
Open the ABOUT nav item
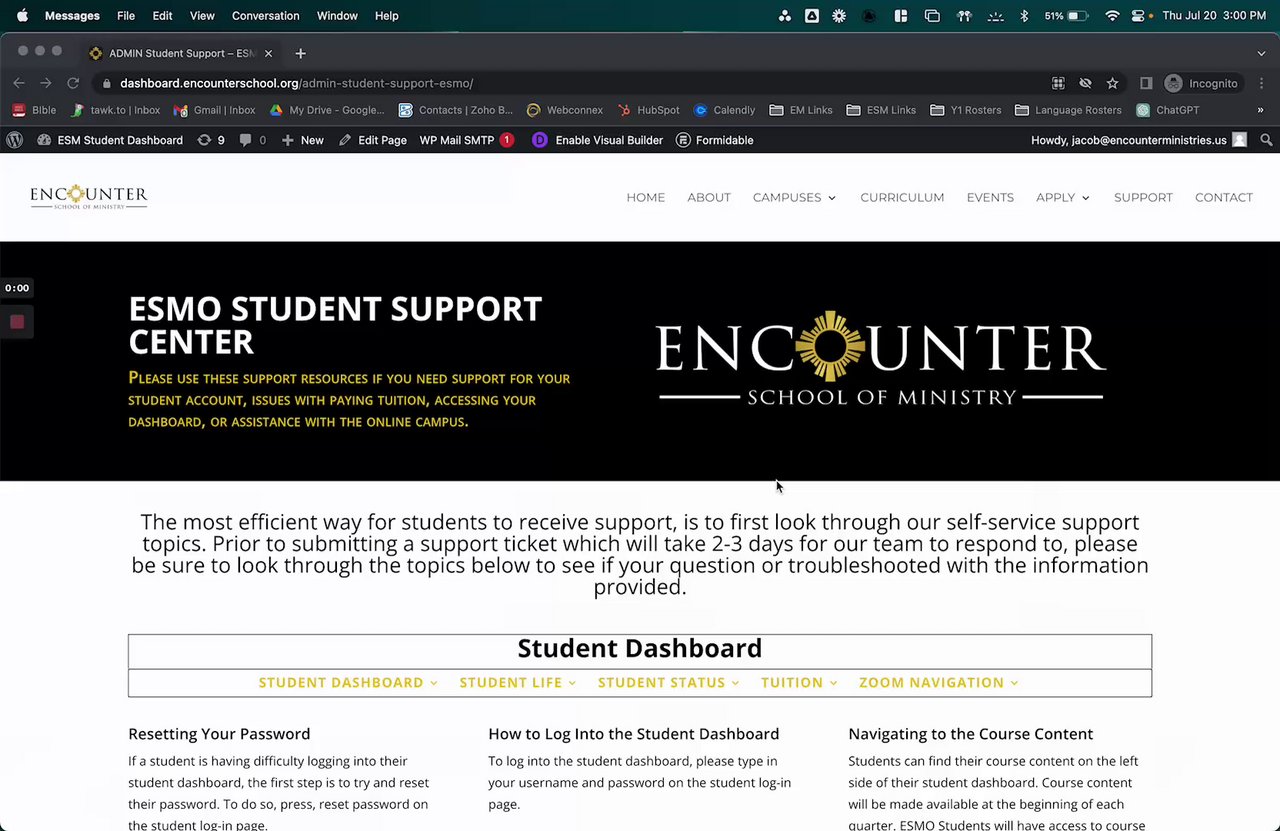tap(709, 197)
